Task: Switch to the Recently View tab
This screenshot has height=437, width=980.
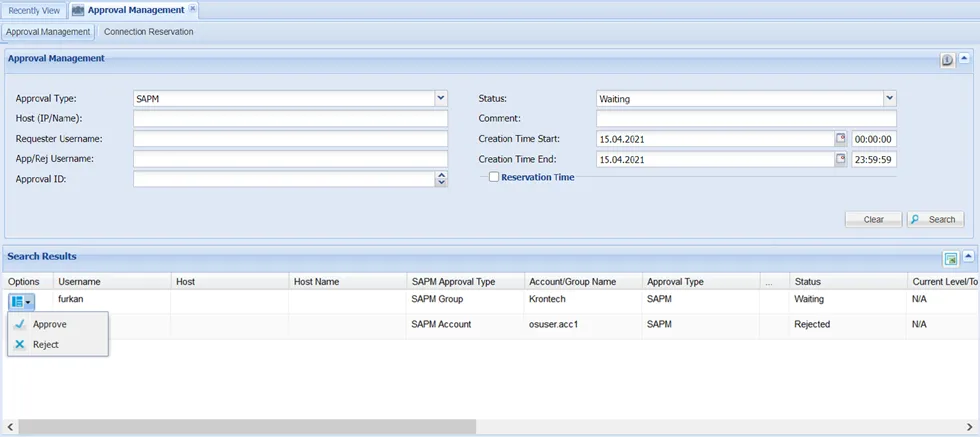Action: click(x=34, y=11)
